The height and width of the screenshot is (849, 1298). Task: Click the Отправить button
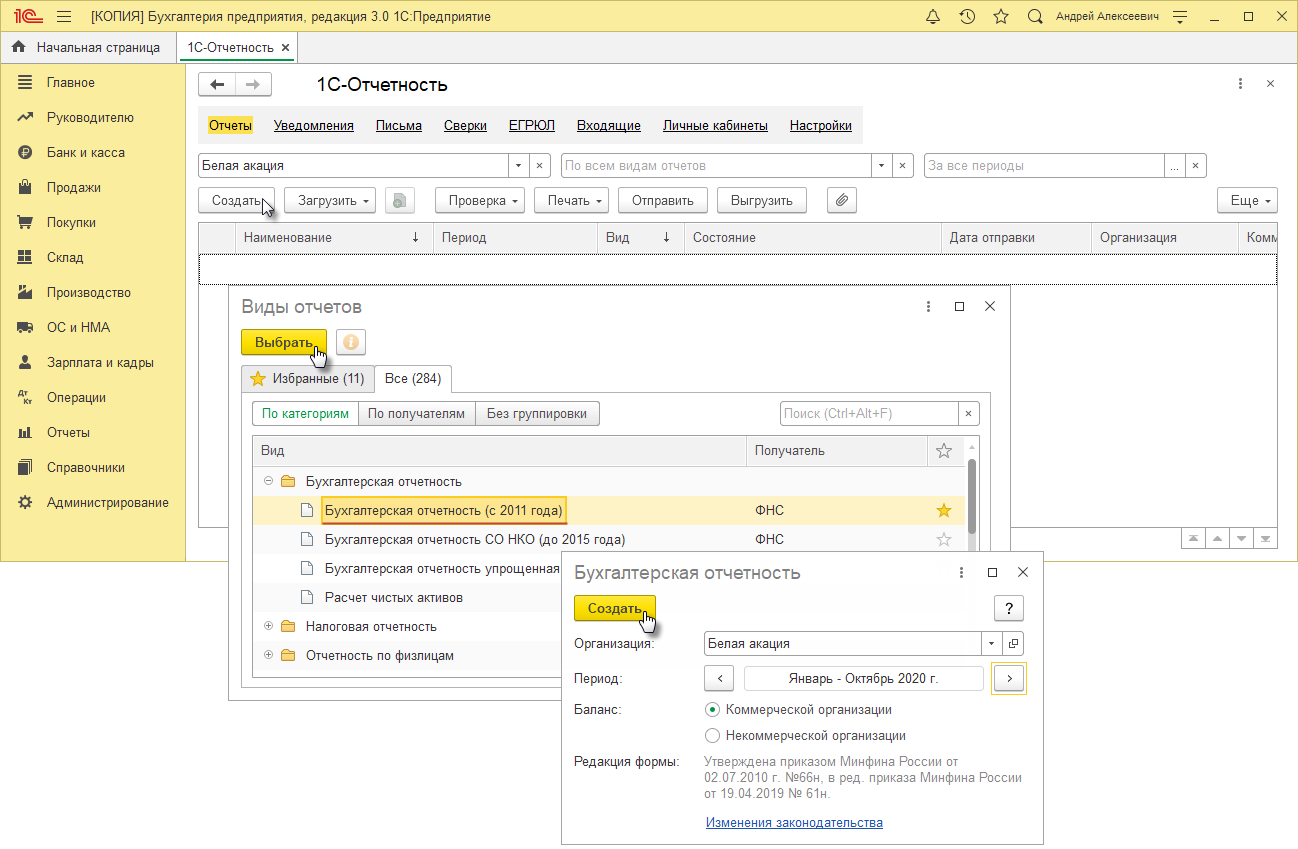coord(663,200)
